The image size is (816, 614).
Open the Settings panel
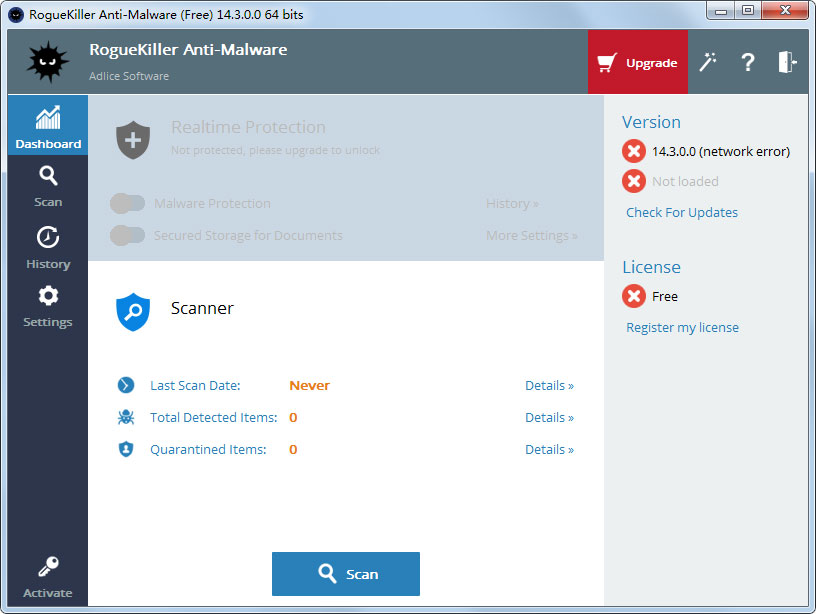tap(47, 304)
